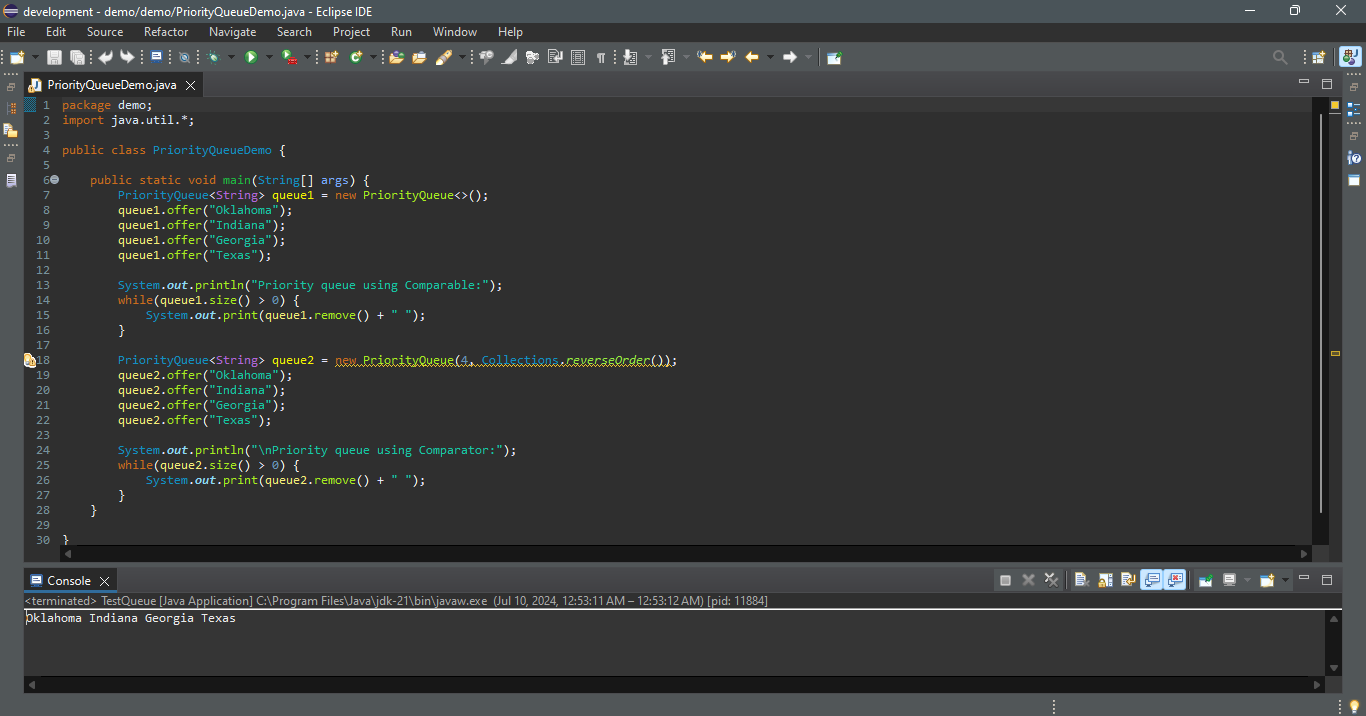Click the New Java Package icon
1366x716 pixels.
click(331, 58)
